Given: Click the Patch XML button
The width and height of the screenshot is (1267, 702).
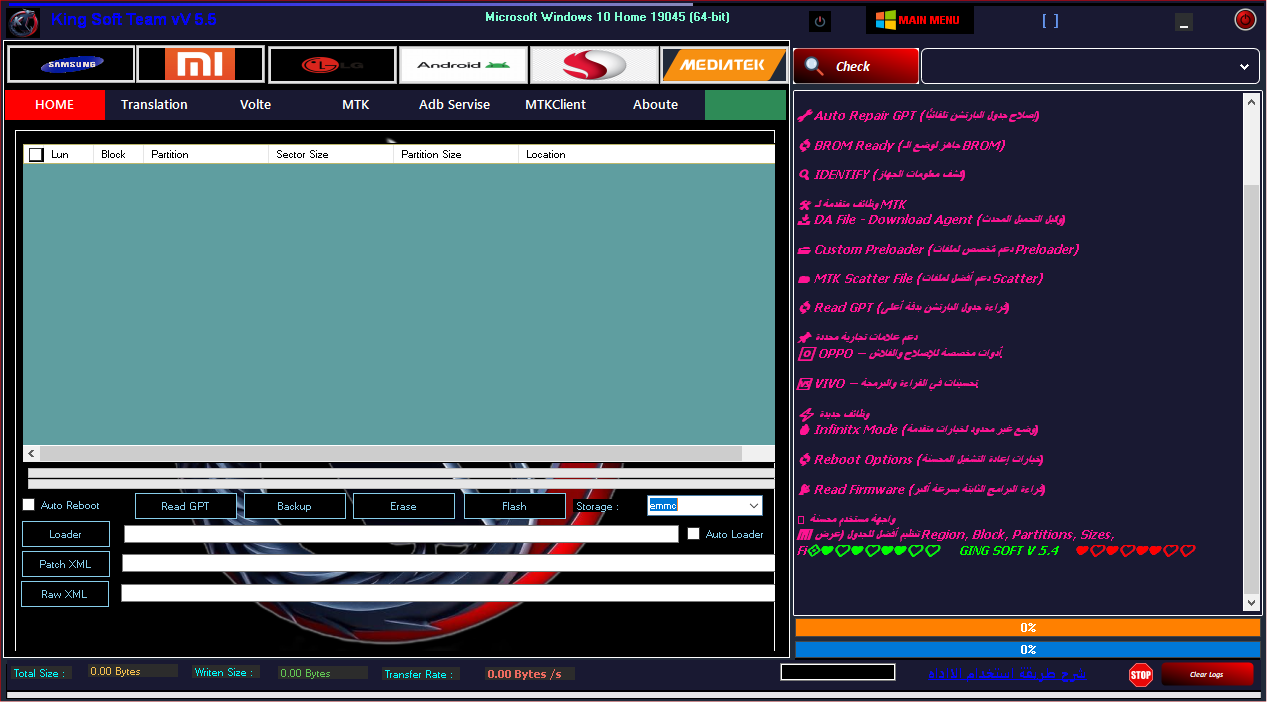Looking at the screenshot, I should tap(66, 564).
